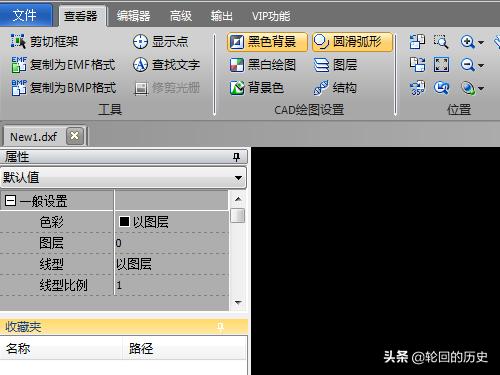Click the properties scrollbar thumb
The width and height of the screenshot is (500, 375).
click(238, 215)
